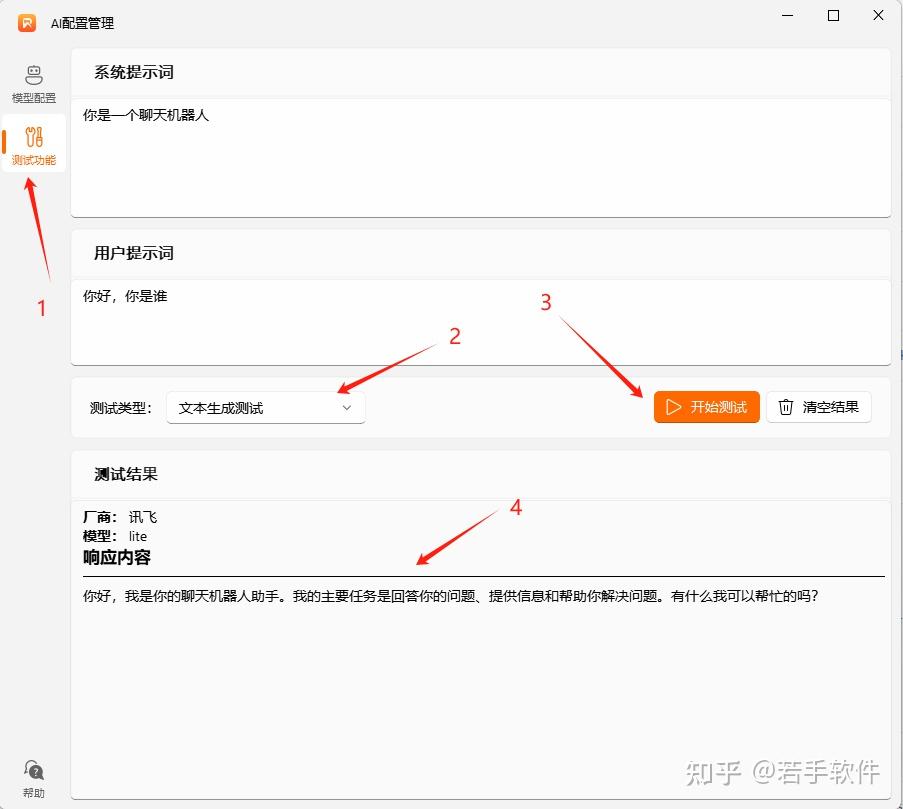Close the AI配置管理 window
903x809 pixels.
click(878, 16)
